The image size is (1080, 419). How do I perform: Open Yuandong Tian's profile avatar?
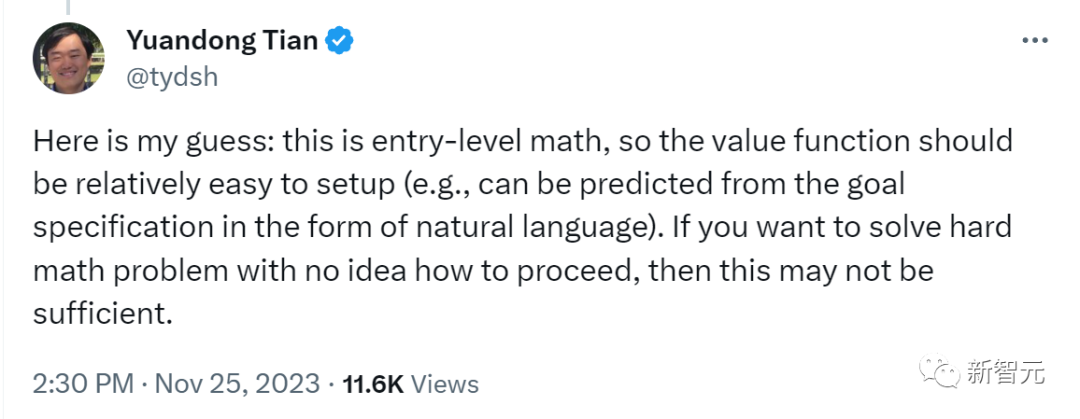[x=69, y=58]
